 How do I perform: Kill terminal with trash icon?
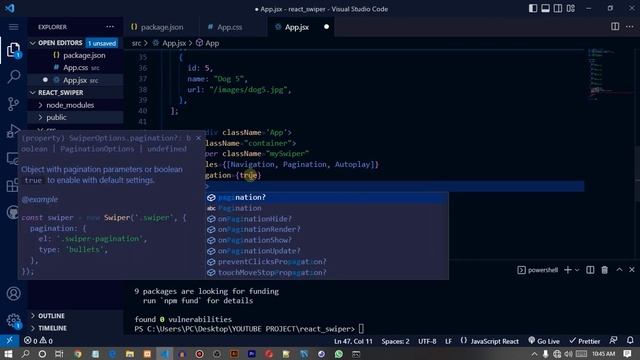pyautogui.click(x=604, y=270)
